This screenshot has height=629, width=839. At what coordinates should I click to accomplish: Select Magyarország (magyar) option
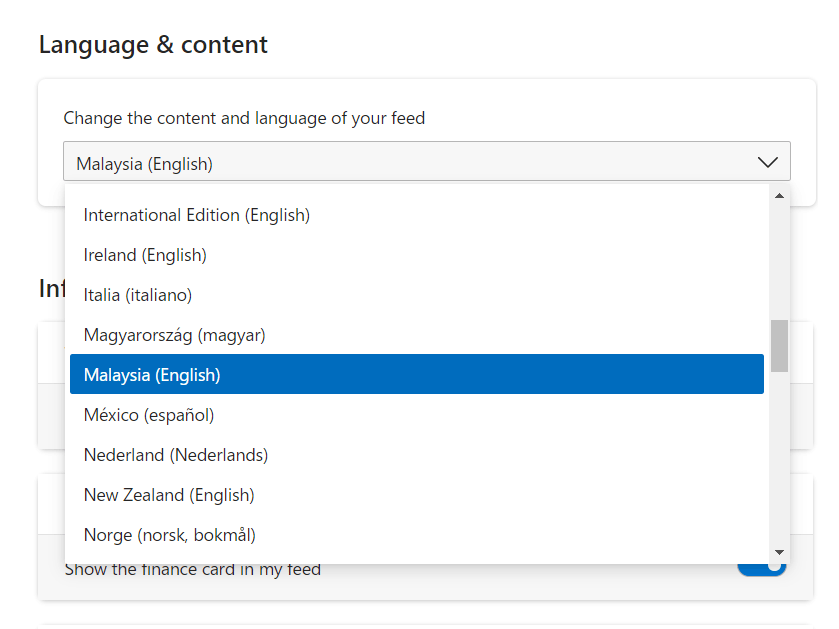(x=175, y=335)
